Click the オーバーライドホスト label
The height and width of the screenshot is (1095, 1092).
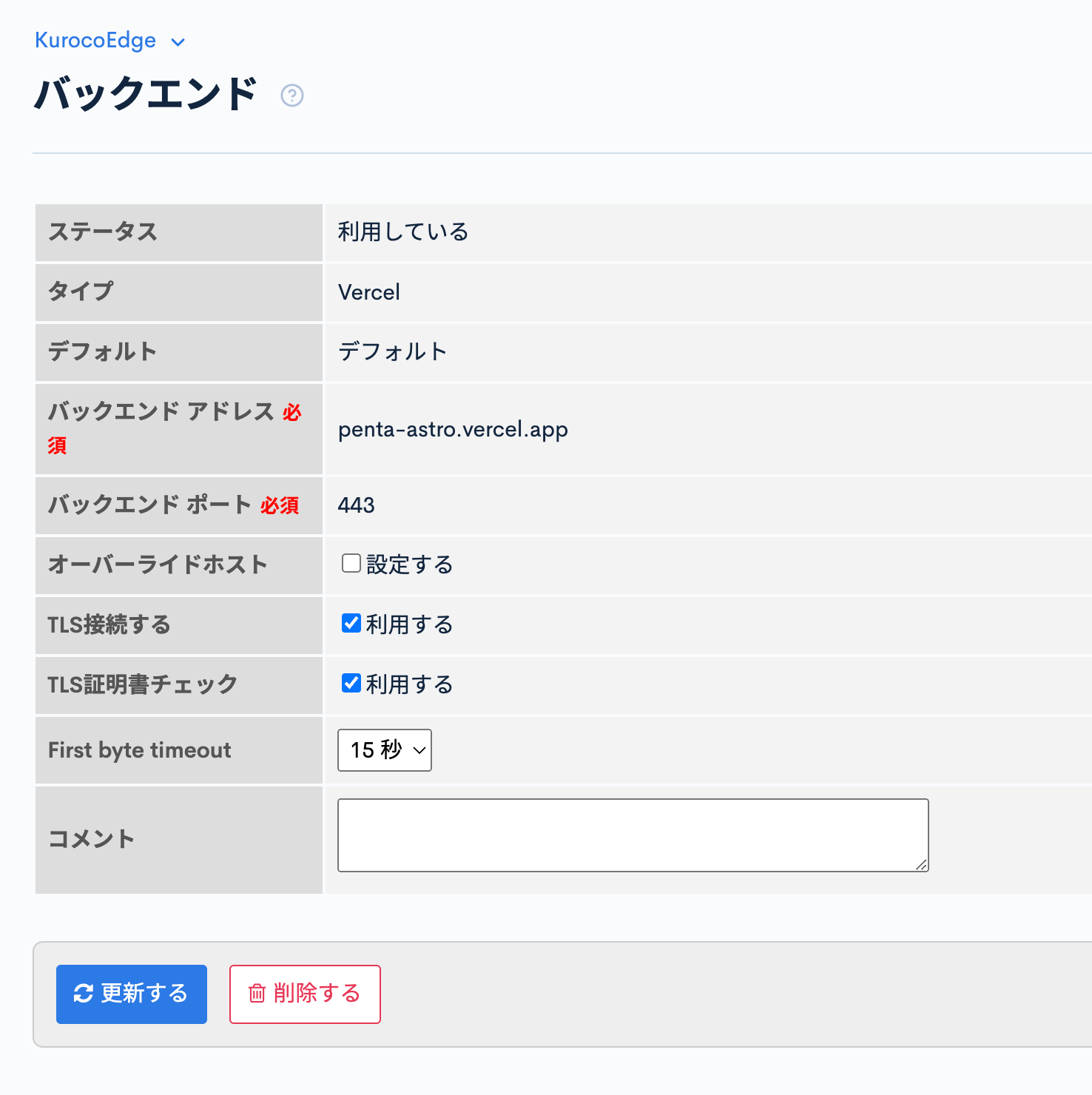tap(158, 565)
